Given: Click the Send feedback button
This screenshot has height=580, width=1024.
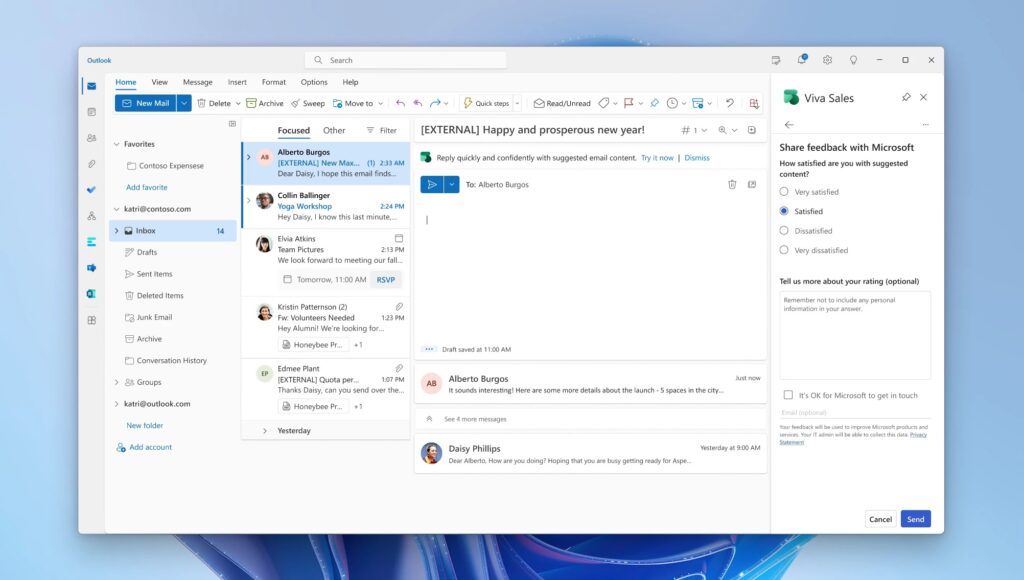Looking at the screenshot, I should 915,519.
